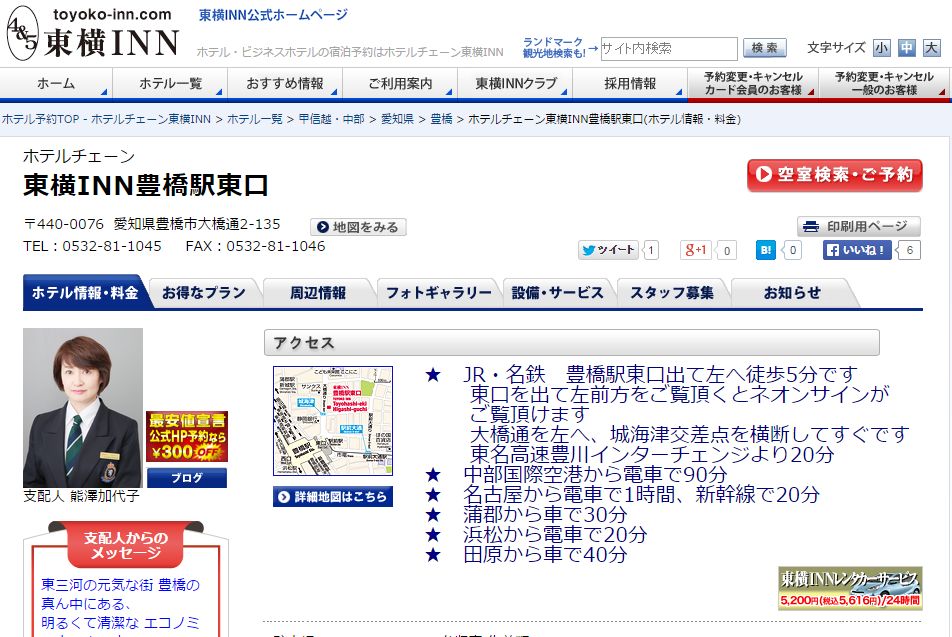Open the 豊橋 breadcrumb link
952x637 pixels.
pyautogui.click(x=441, y=119)
